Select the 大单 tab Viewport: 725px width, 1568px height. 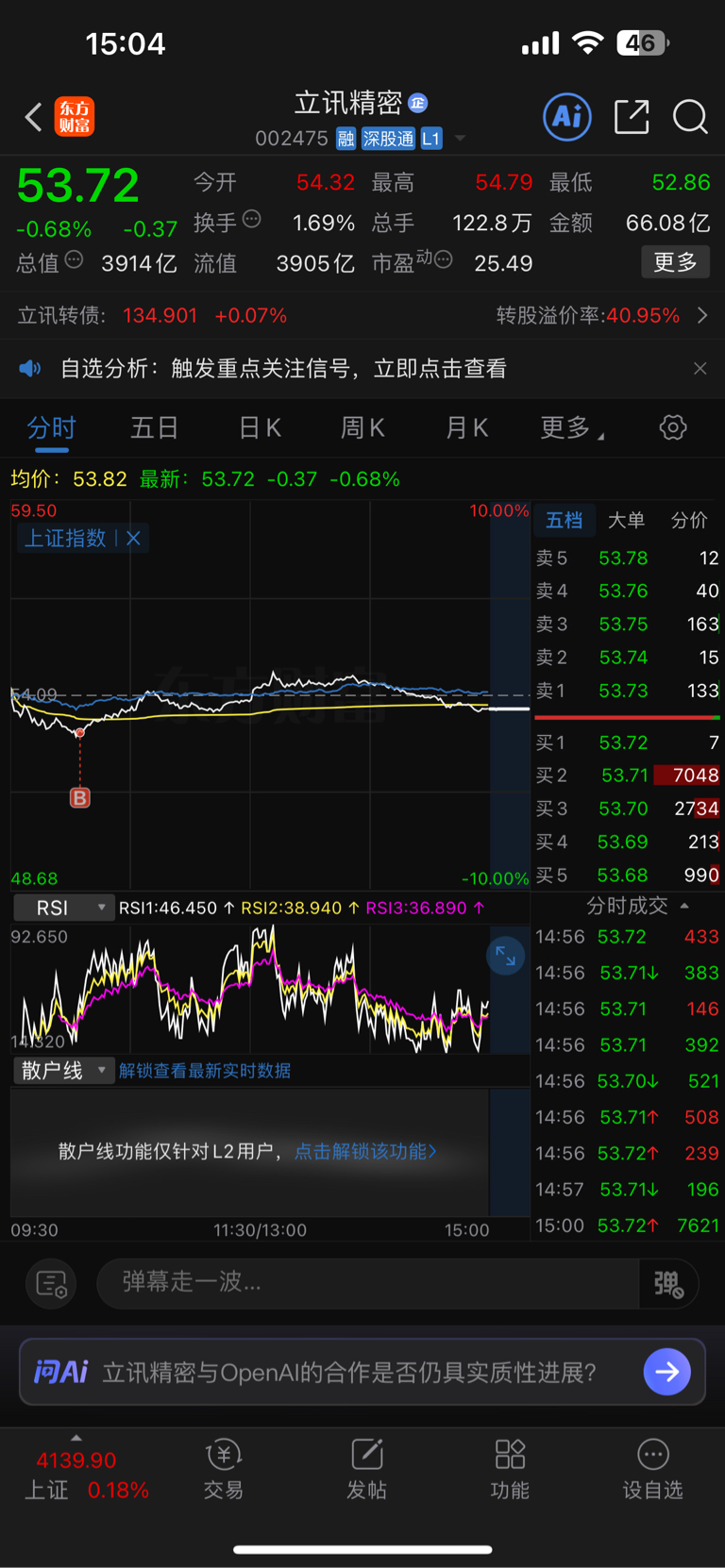[x=626, y=520]
